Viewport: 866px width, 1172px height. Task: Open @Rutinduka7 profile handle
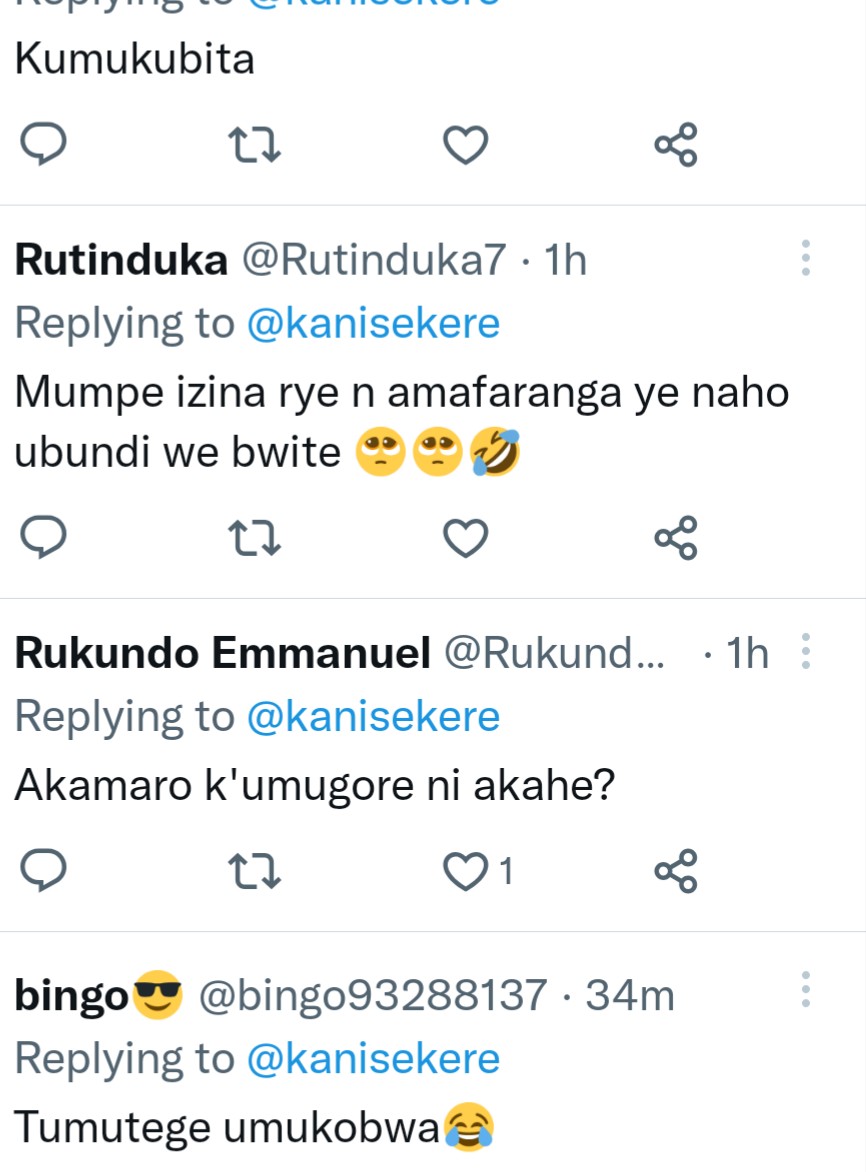[375, 260]
